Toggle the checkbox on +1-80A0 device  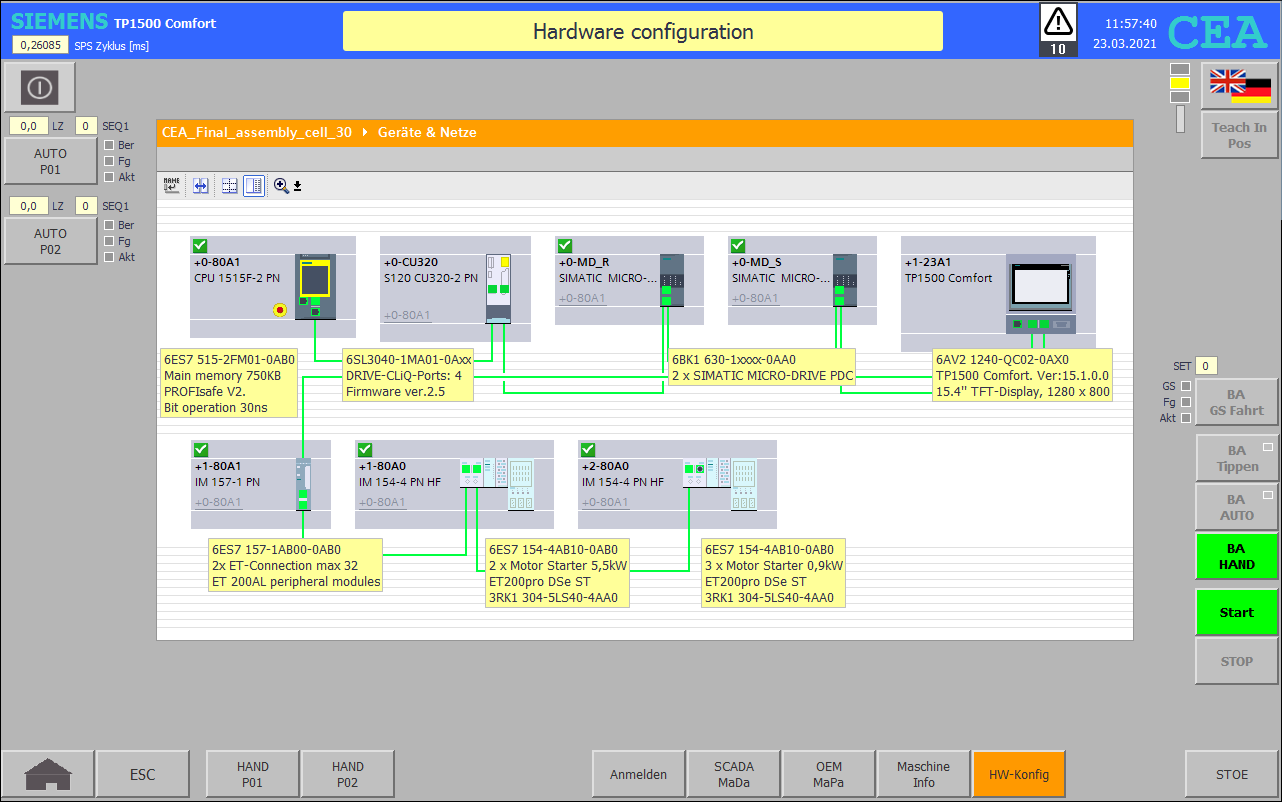point(365,450)
